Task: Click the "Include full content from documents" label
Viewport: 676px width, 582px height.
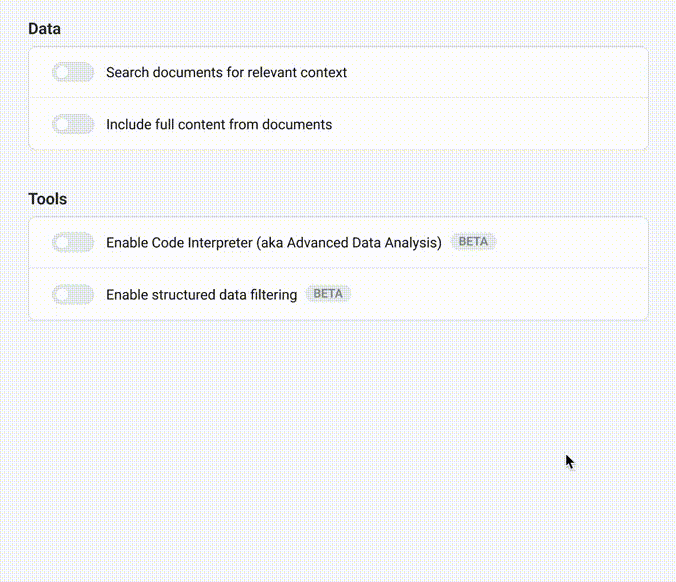Action: point(219,124)
